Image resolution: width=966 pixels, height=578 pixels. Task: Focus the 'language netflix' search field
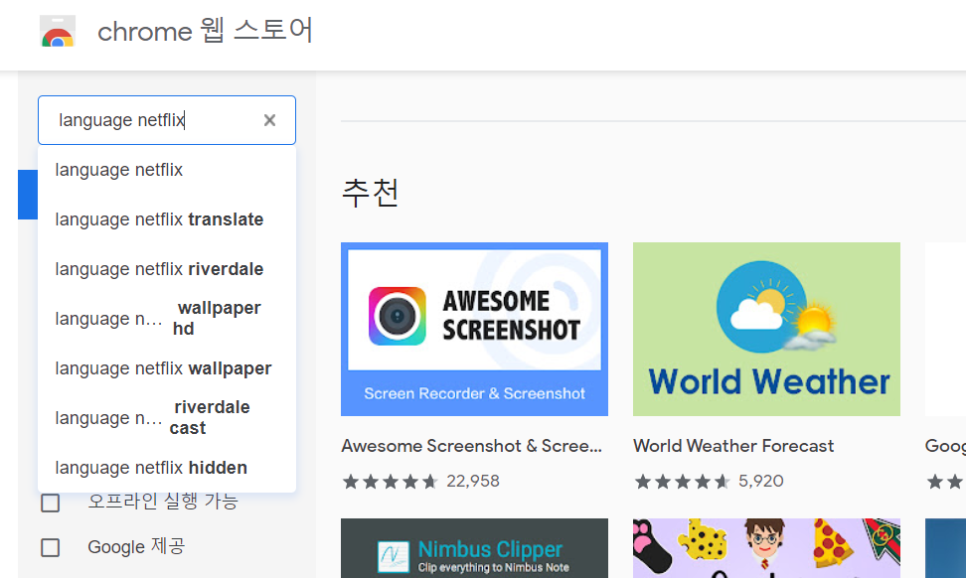tap(166, 120)
